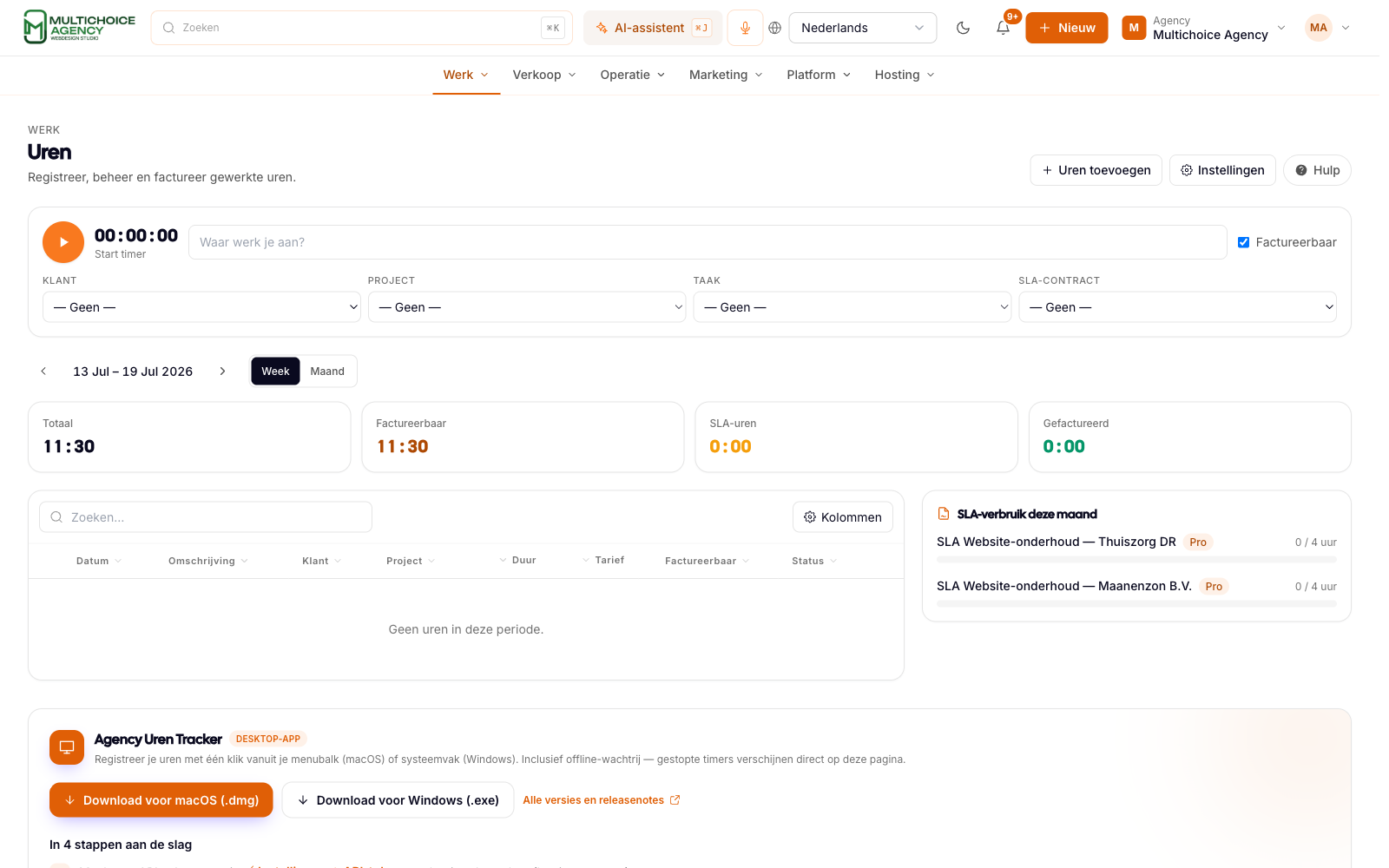Sort by the Duur column

click(517, 560)
